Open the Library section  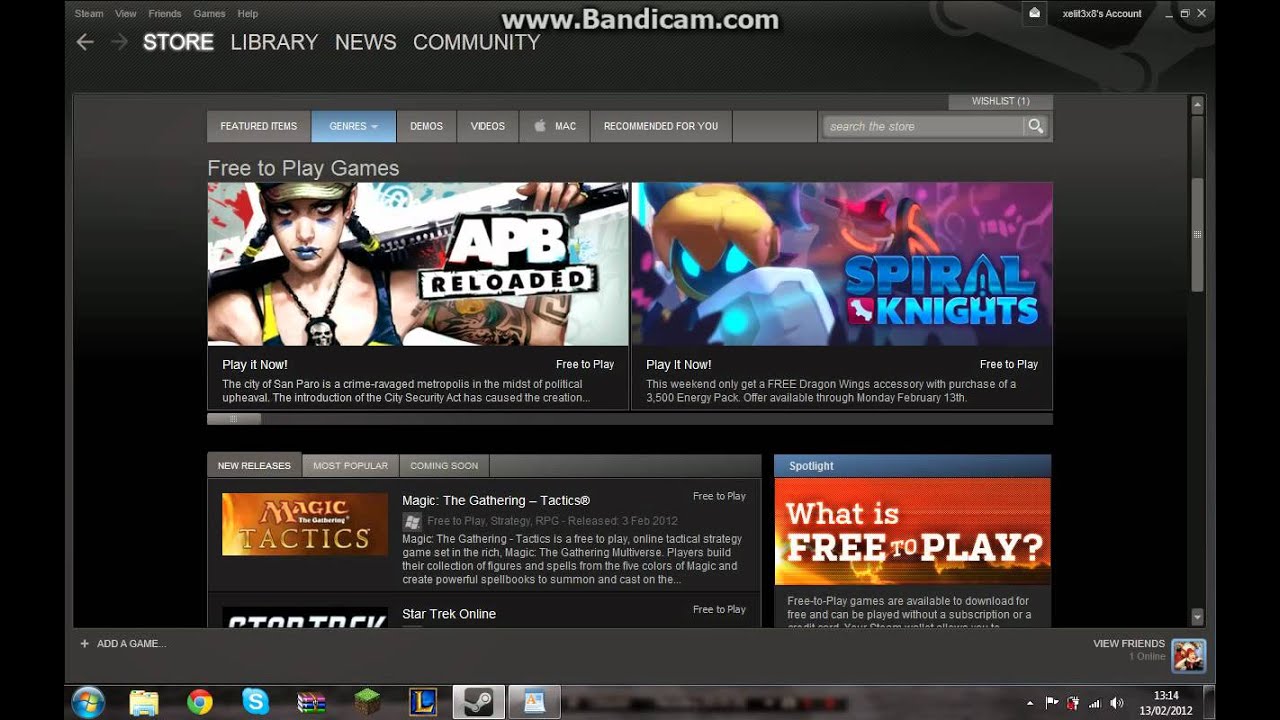[x=274, y=42]
